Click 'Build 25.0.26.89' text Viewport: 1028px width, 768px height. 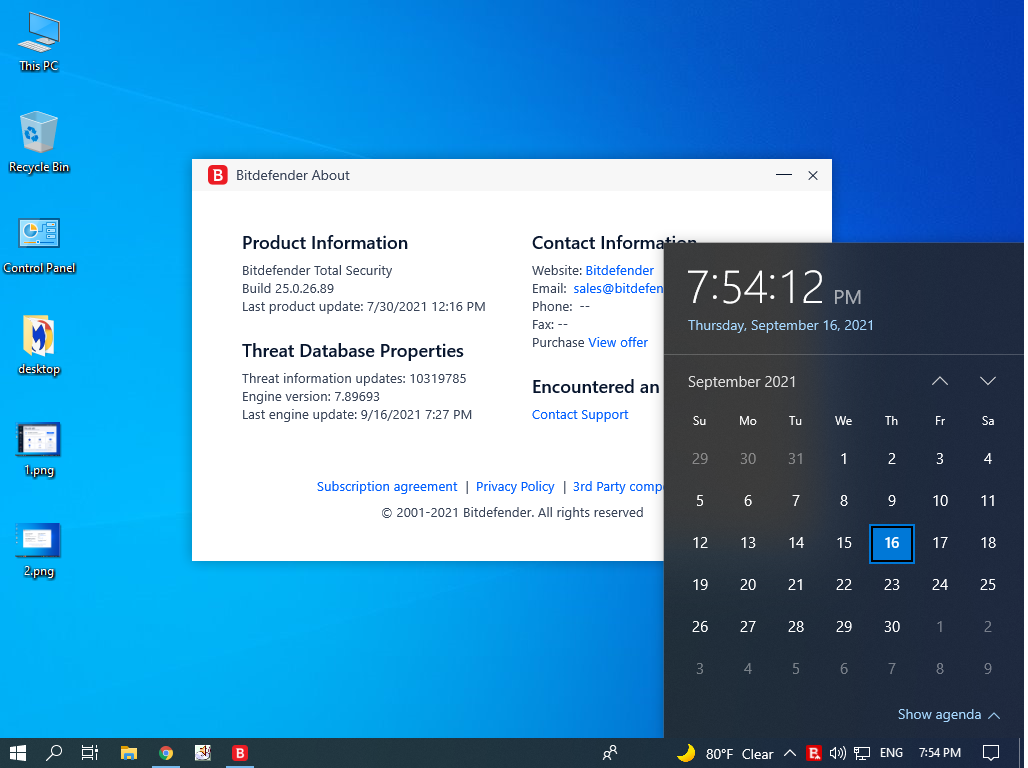(288, 289)
